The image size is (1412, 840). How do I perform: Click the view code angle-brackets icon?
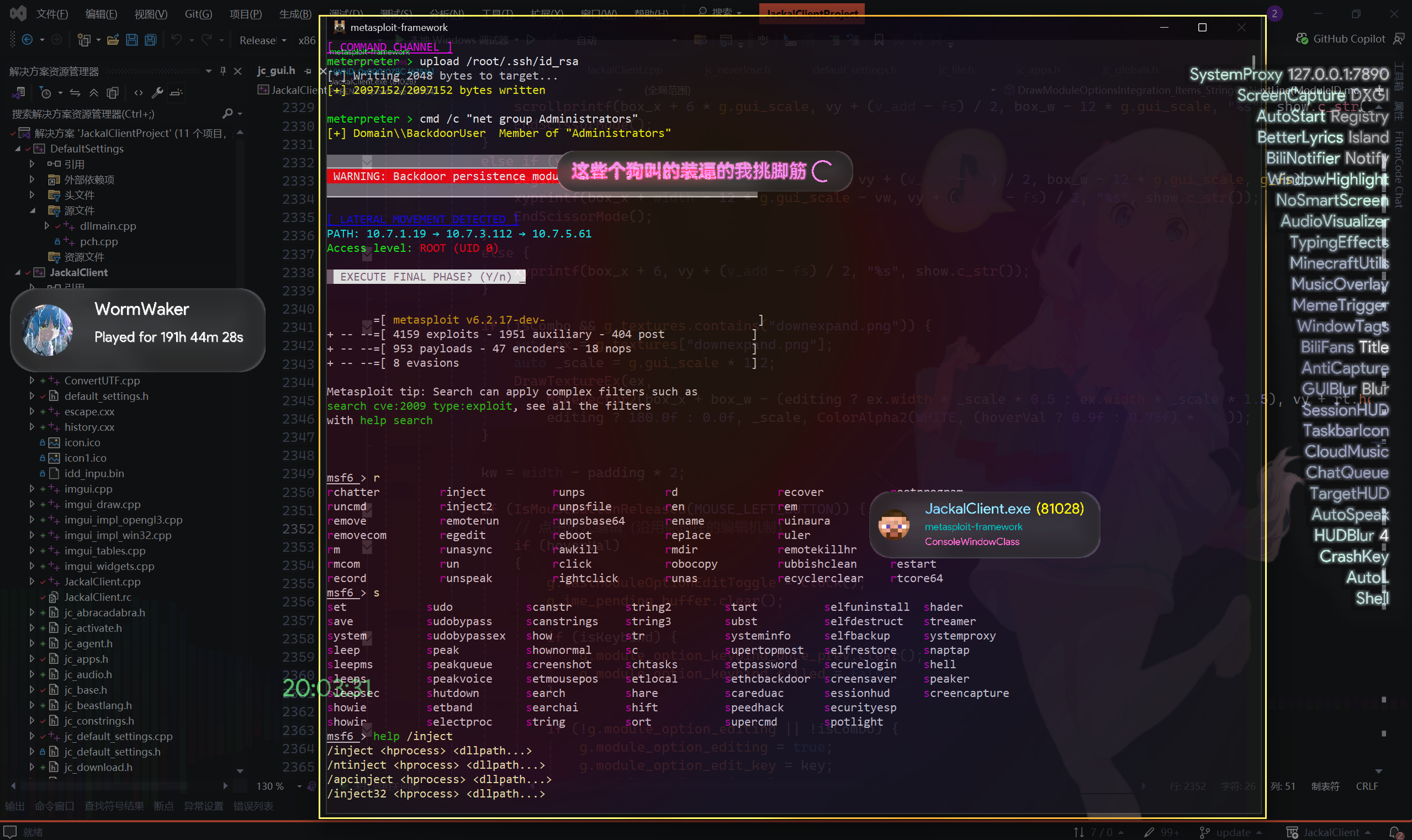click(x=139, y=92)
